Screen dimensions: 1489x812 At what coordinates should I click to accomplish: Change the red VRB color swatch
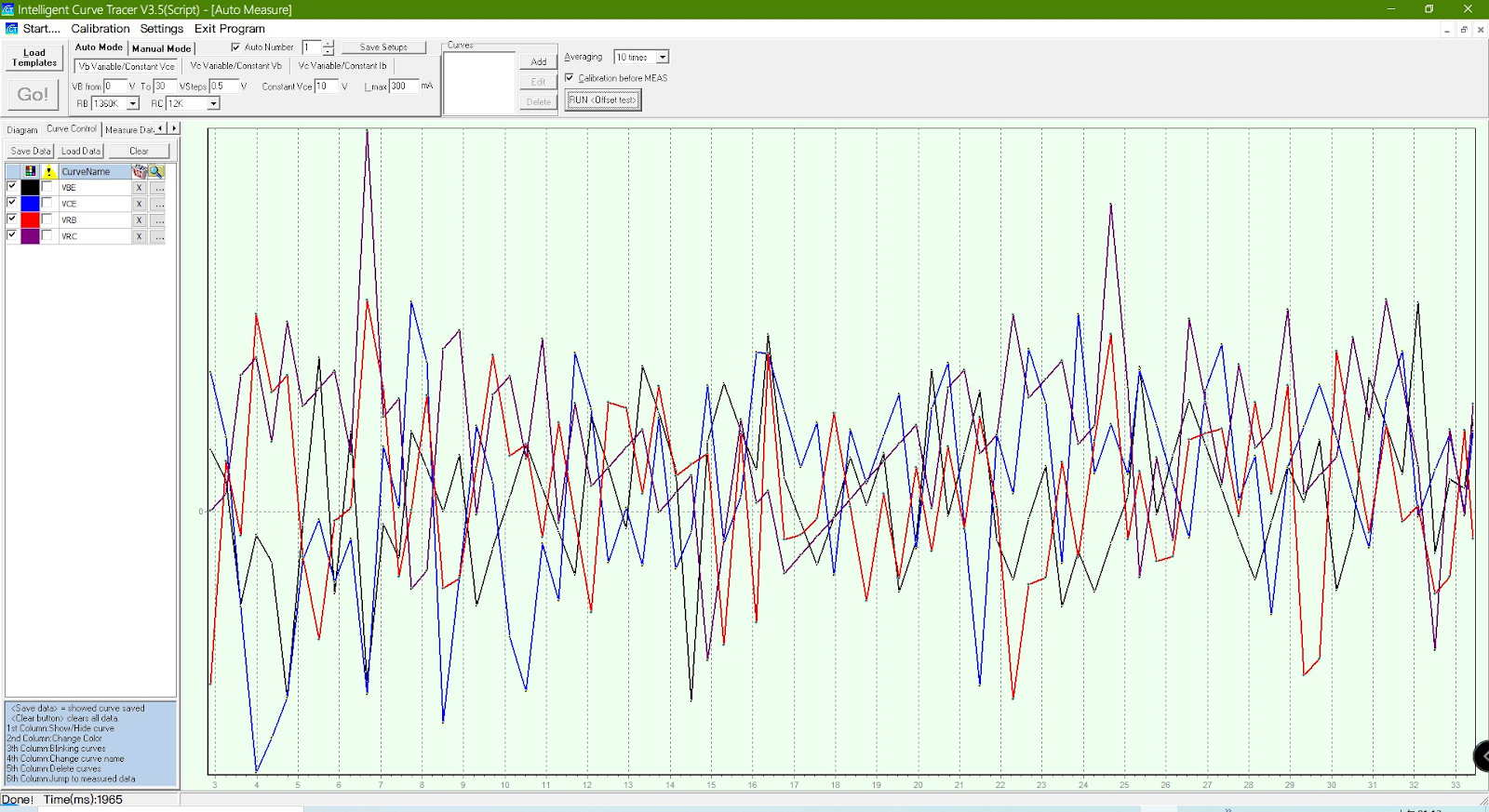pyautogui.click(x=31, y=220)
